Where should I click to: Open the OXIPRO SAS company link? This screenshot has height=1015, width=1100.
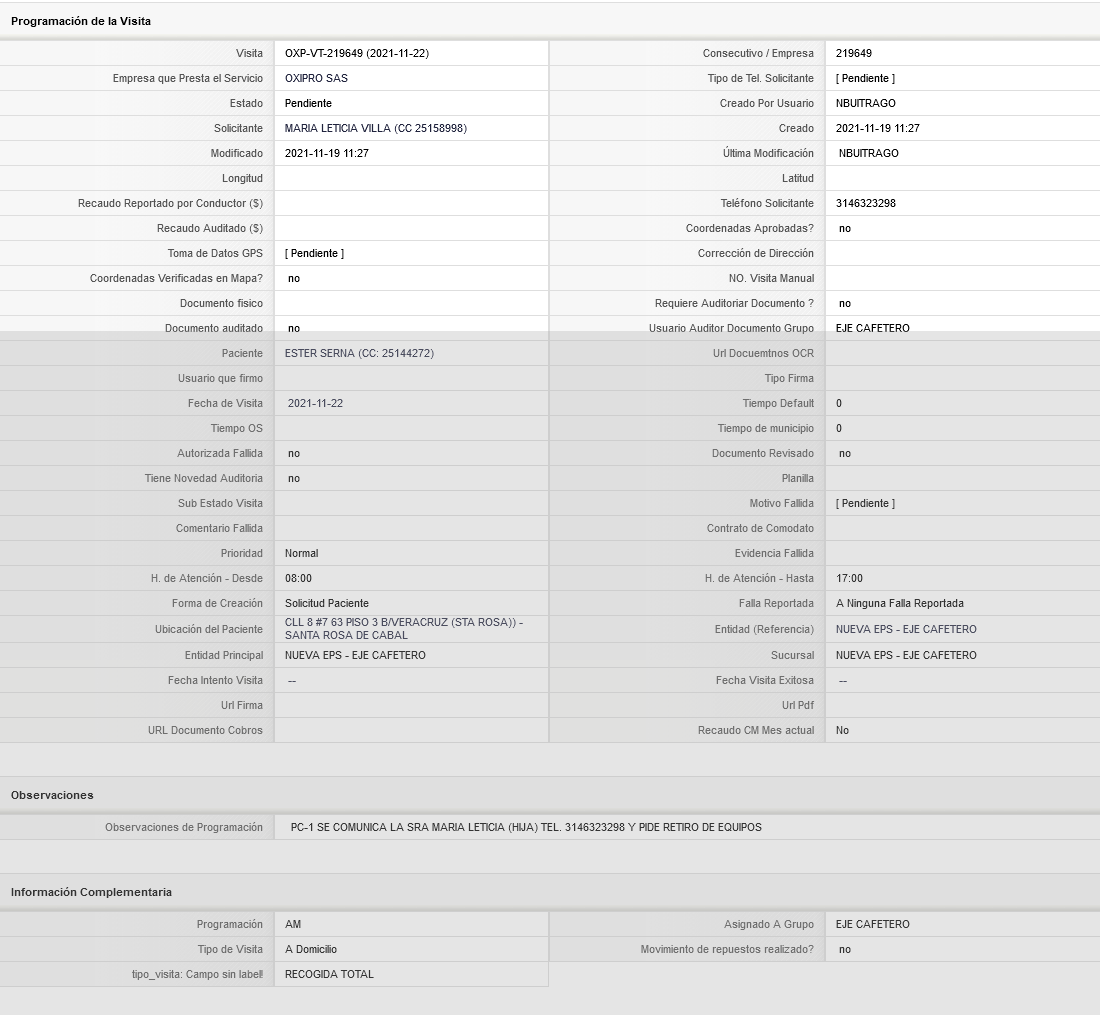point(316,79)
